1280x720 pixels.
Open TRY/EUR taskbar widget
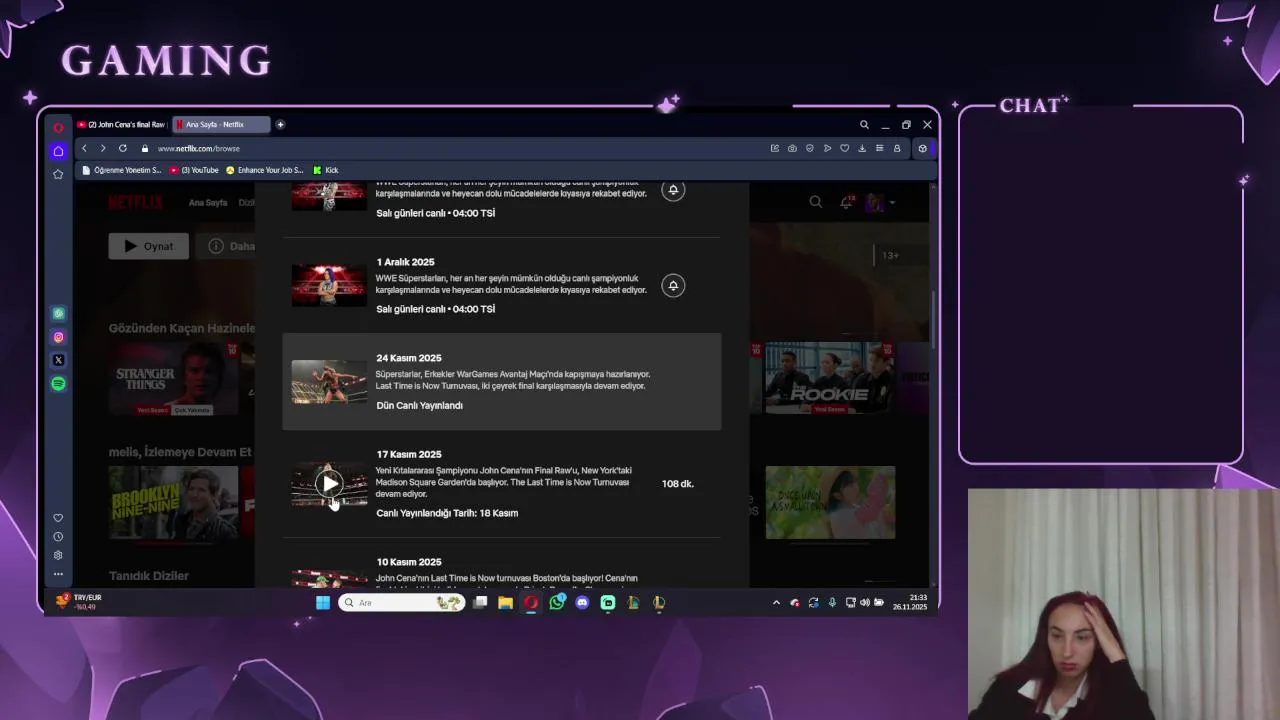point(80,602)
